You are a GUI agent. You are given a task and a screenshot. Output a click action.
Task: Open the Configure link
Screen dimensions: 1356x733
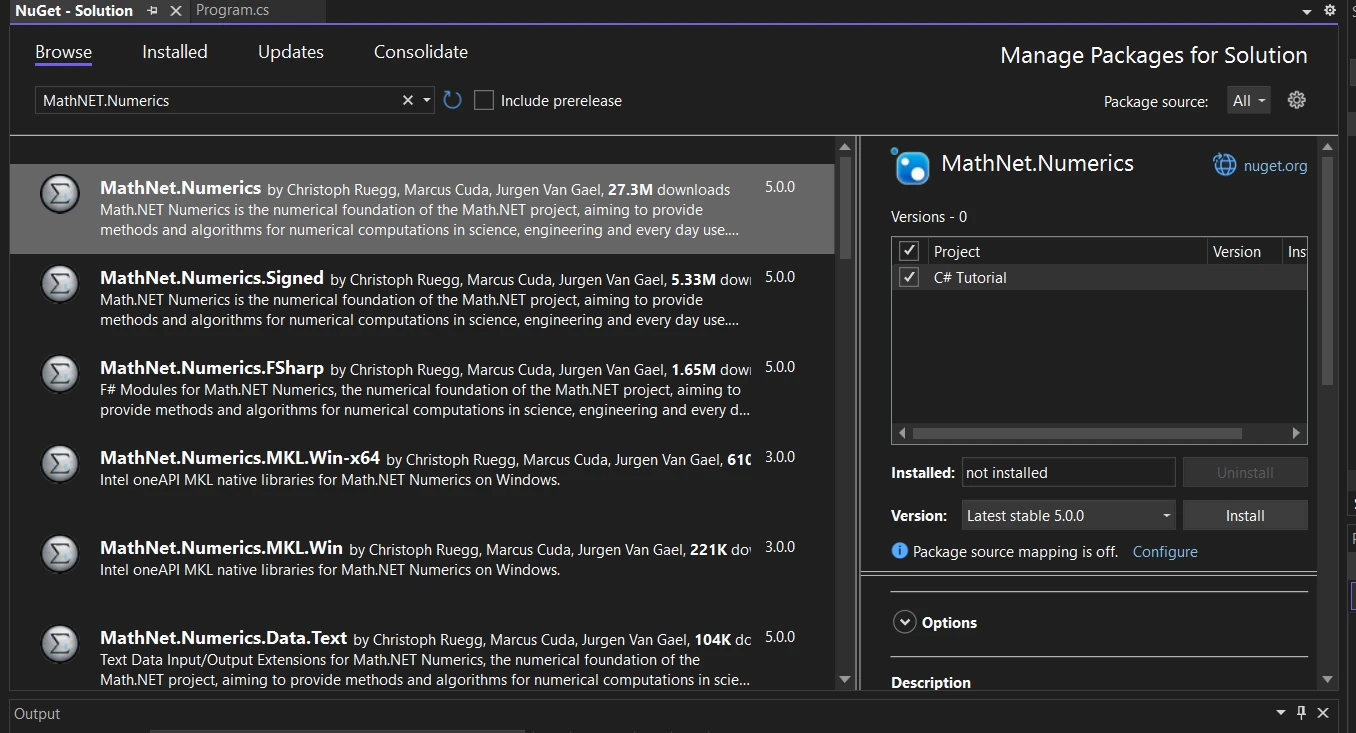pos(1165,552)
